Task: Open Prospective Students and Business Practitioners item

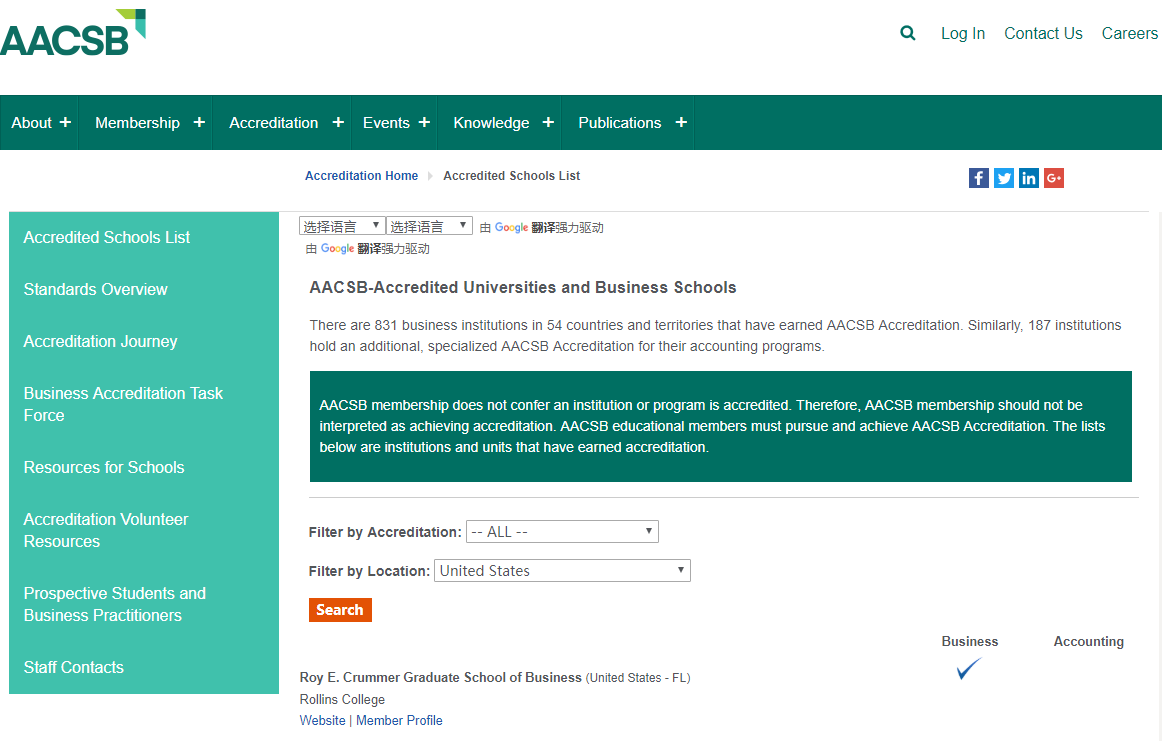Action: point(115,604)
